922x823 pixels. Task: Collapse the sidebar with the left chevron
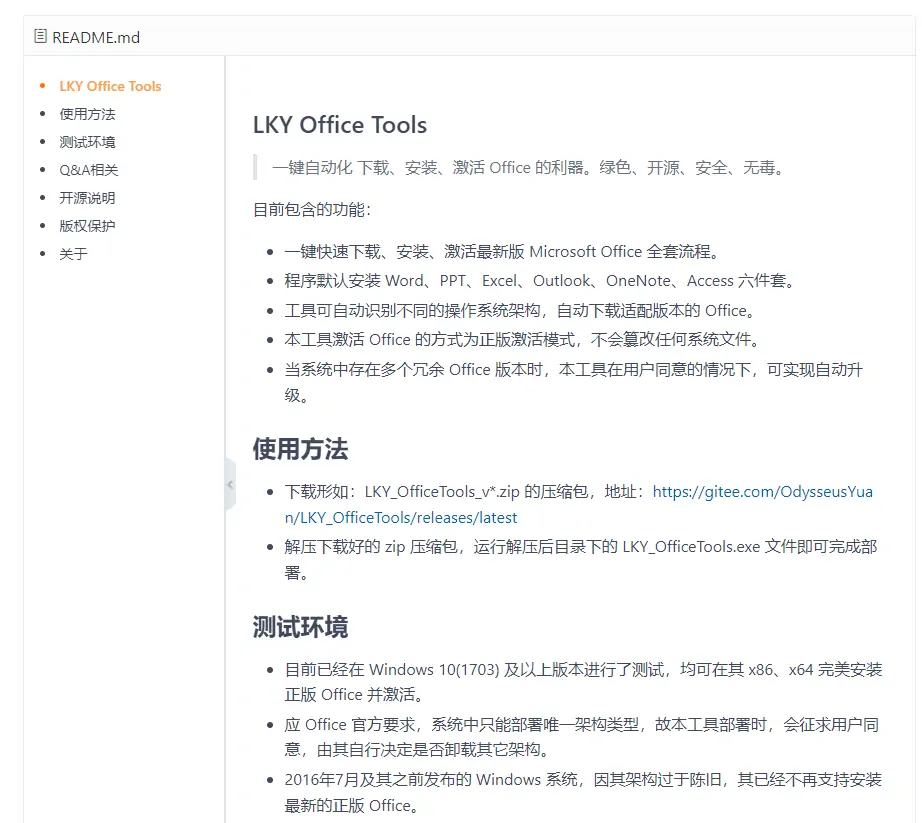(230, 483)
